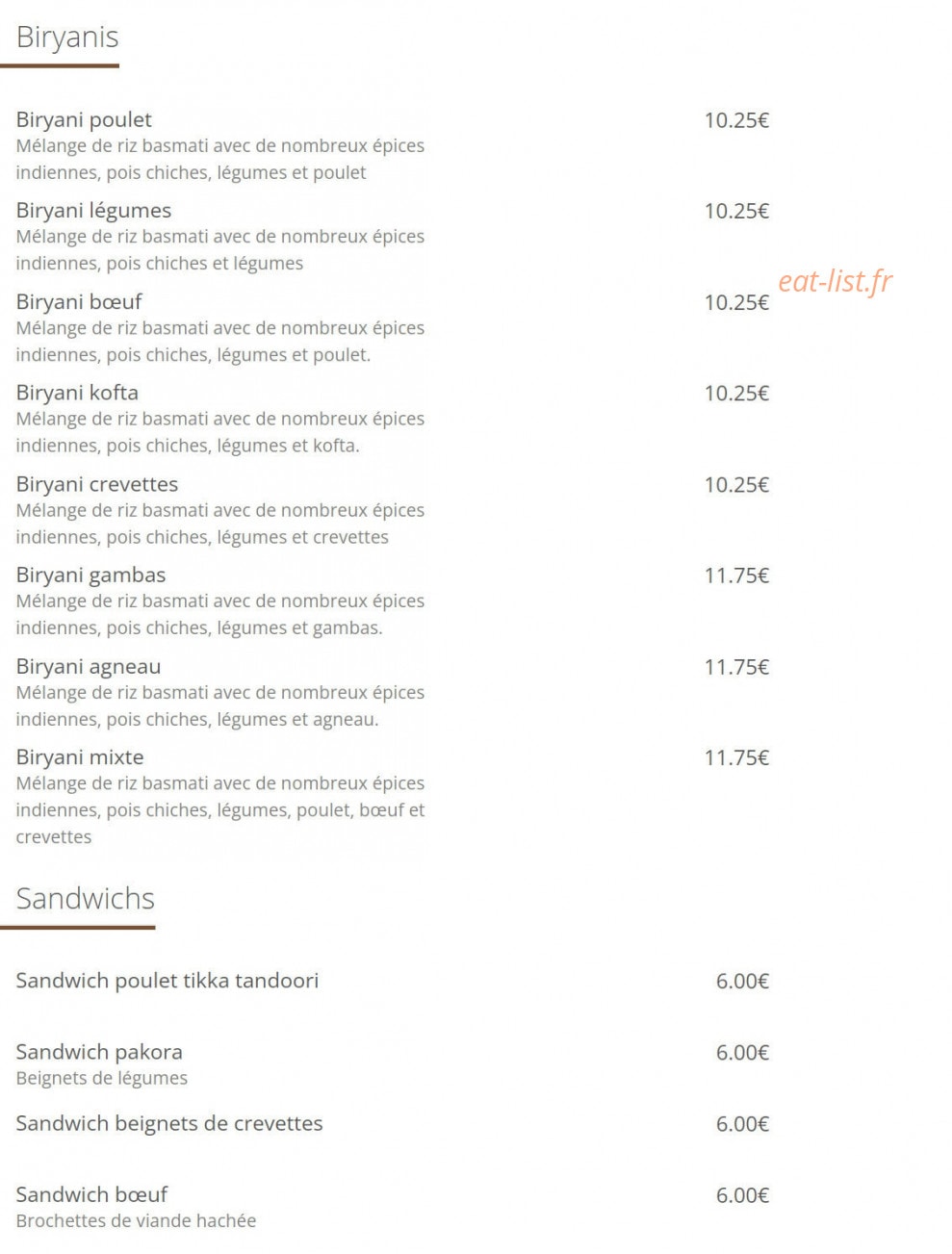Click Sandwich poulet tikka tandoori
Image resolution: width=952 pixels, height=1254 pixels.
(x=167, y=981)
